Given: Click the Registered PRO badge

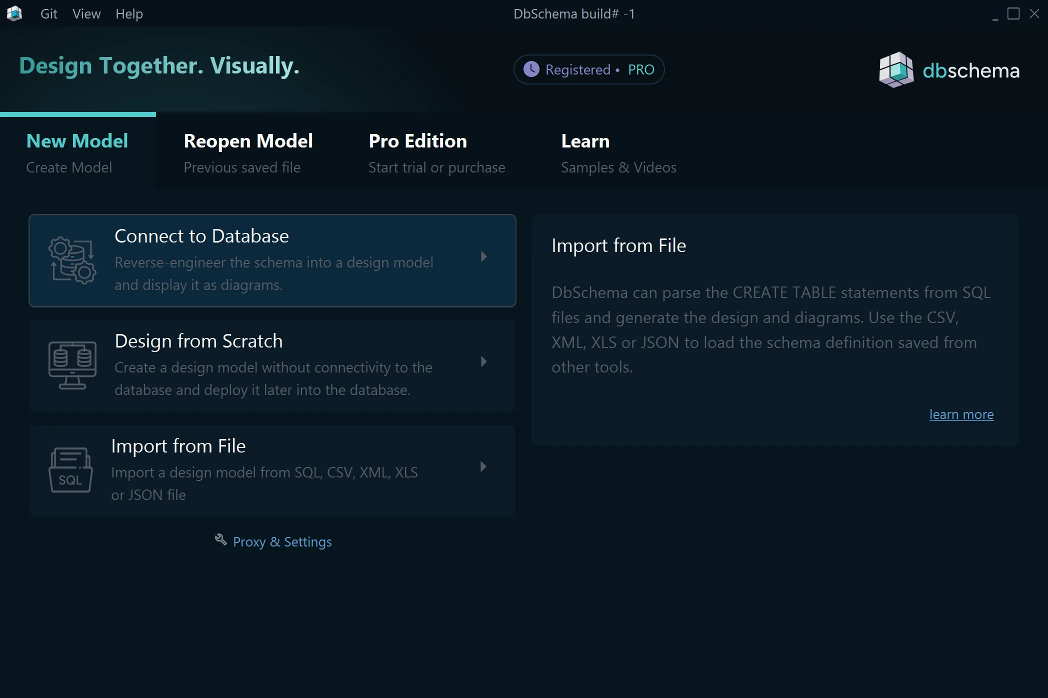Looking at the screenshot, I should coord(589,70).
